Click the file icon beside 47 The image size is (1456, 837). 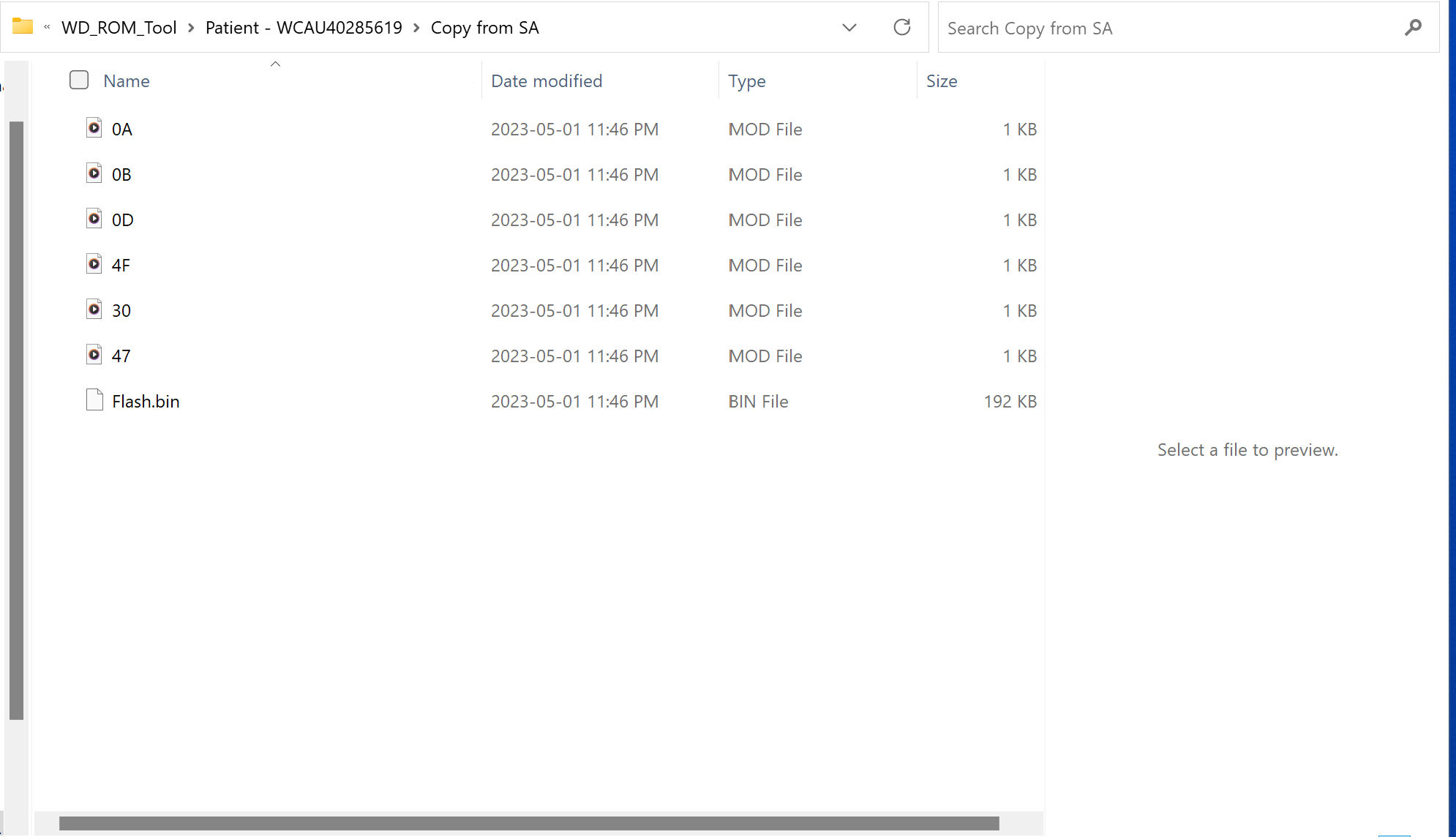pyautogui.click(x=94, y=355)
